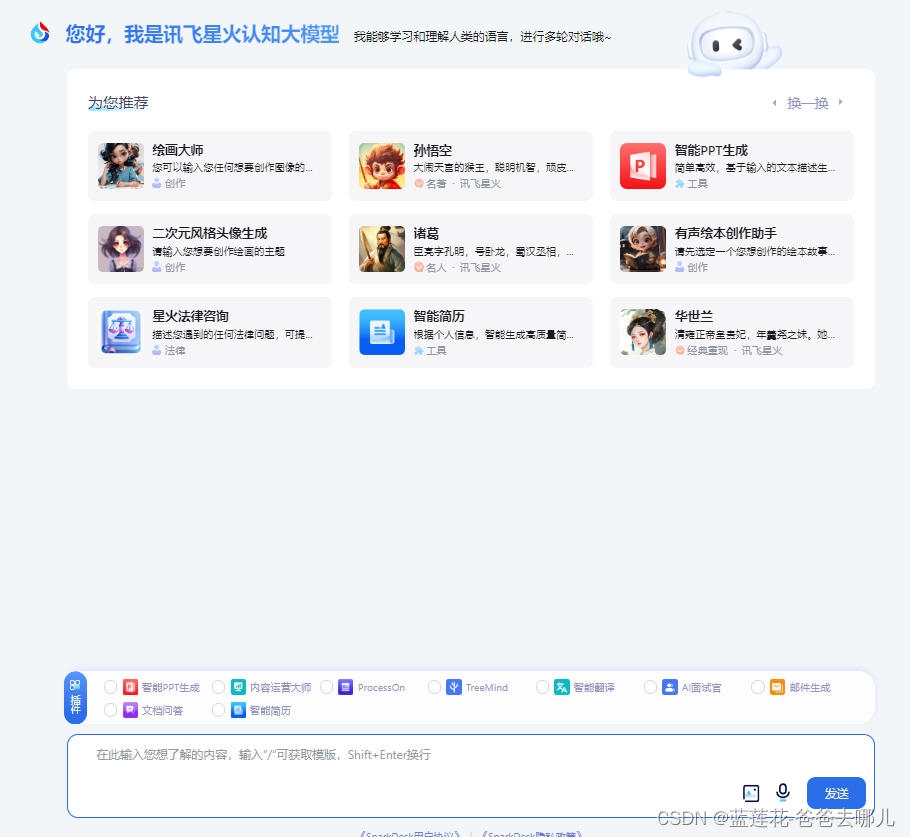910x837 pixels.
Task: Click the 二次元风格头像生成 title
Action: click(210, 233)
